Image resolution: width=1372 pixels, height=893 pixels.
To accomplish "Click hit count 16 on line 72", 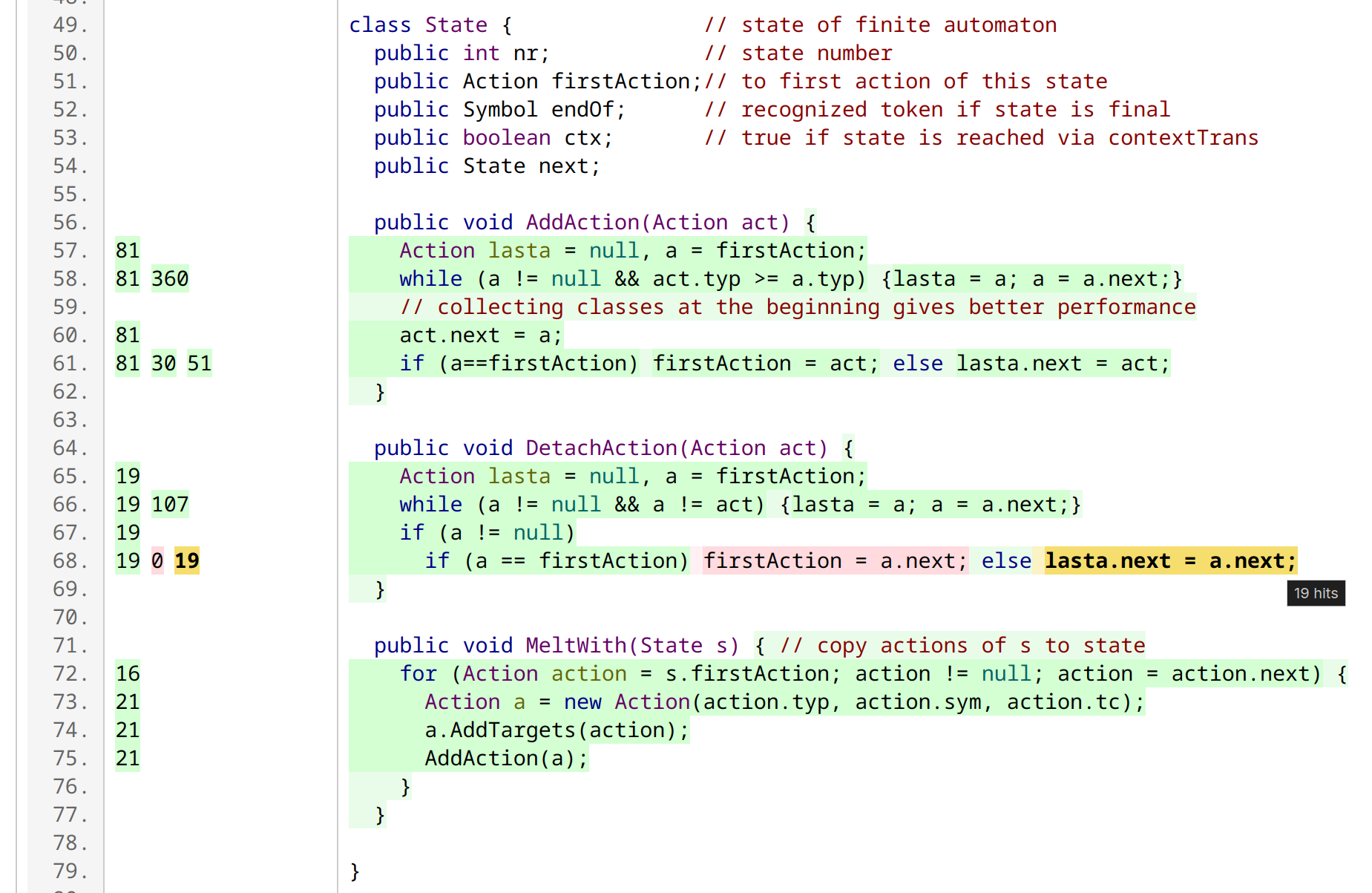I will (128, 674).
